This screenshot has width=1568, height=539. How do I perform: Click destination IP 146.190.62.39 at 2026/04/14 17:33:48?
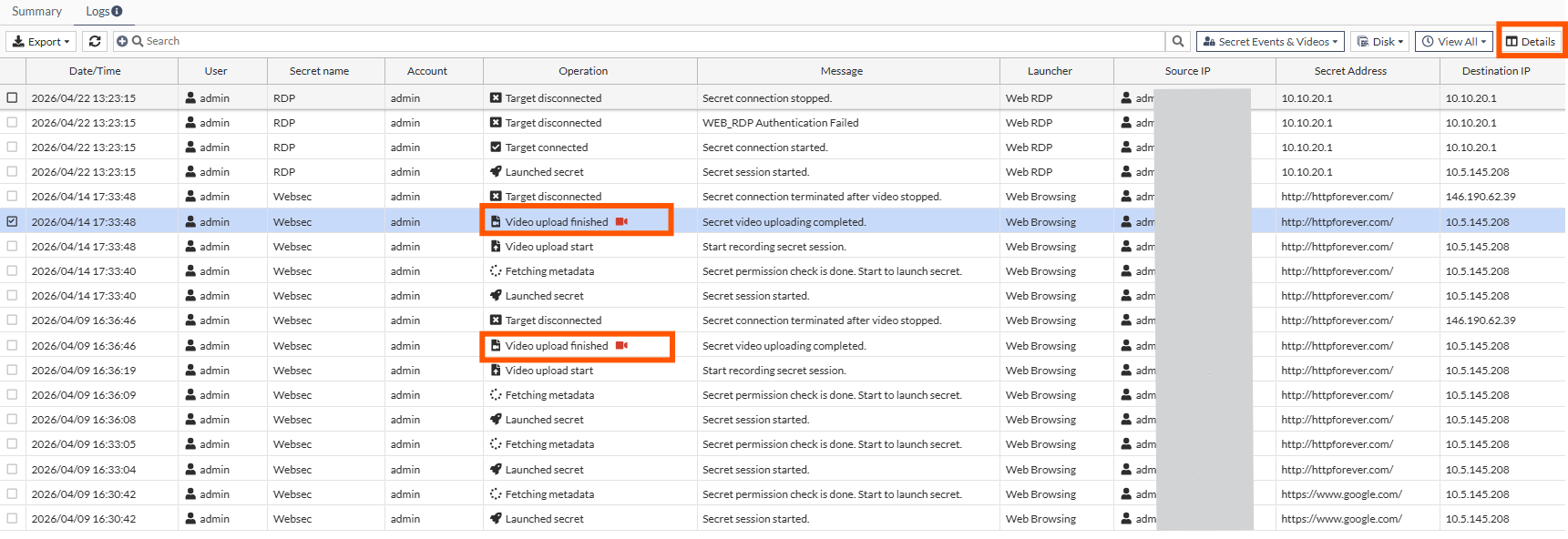(1481, 196)
